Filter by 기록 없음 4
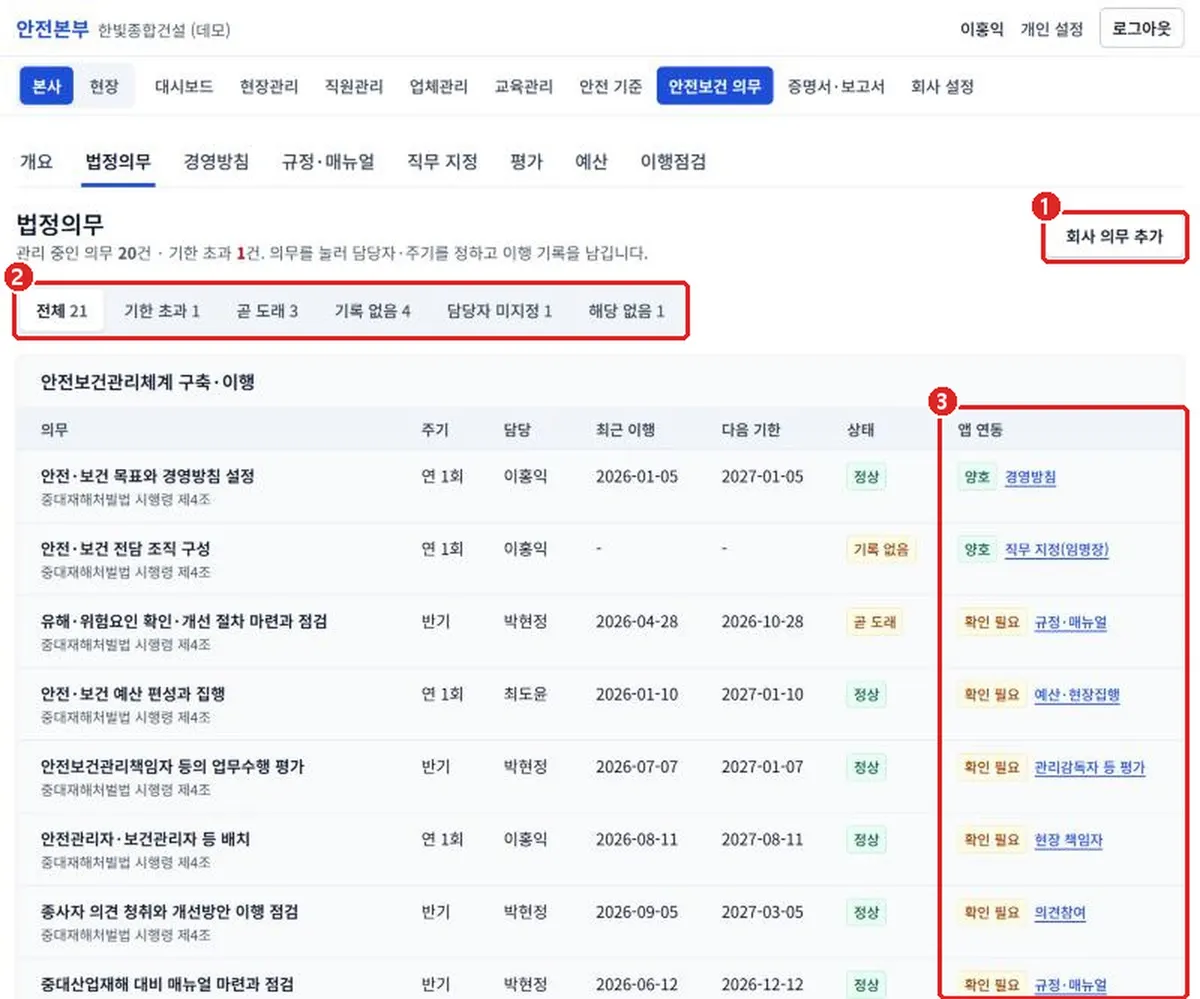1200x999 pixels. 373,311
